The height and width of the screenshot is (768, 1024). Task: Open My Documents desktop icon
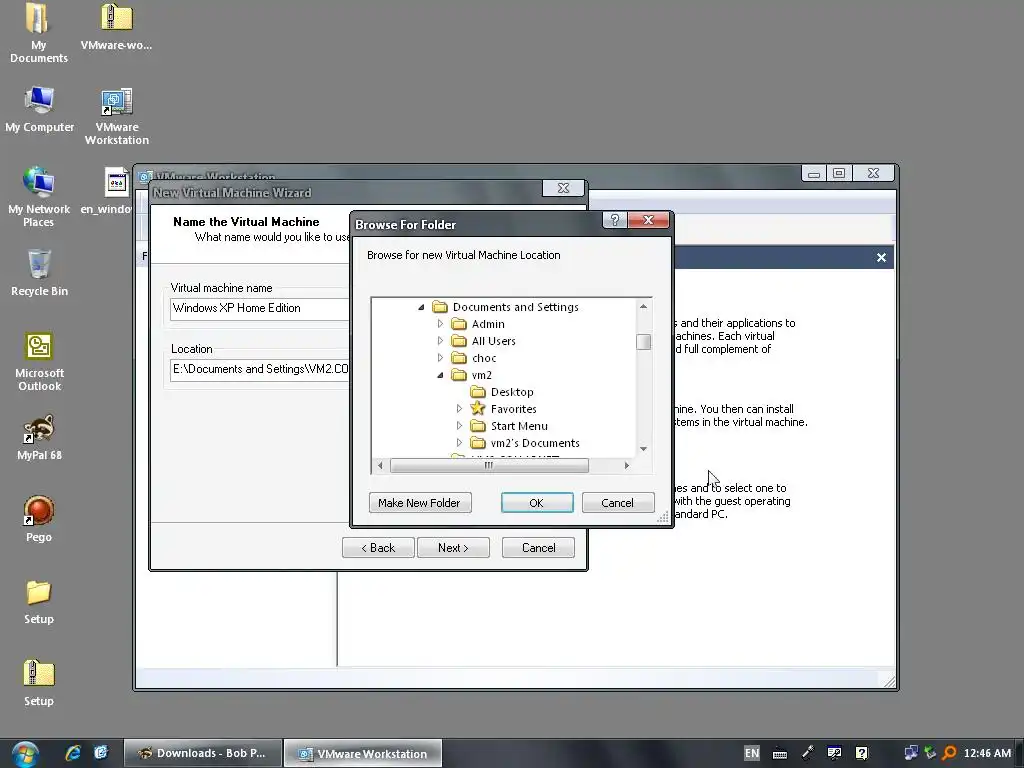pyautogui.click(x=39, y=33)
